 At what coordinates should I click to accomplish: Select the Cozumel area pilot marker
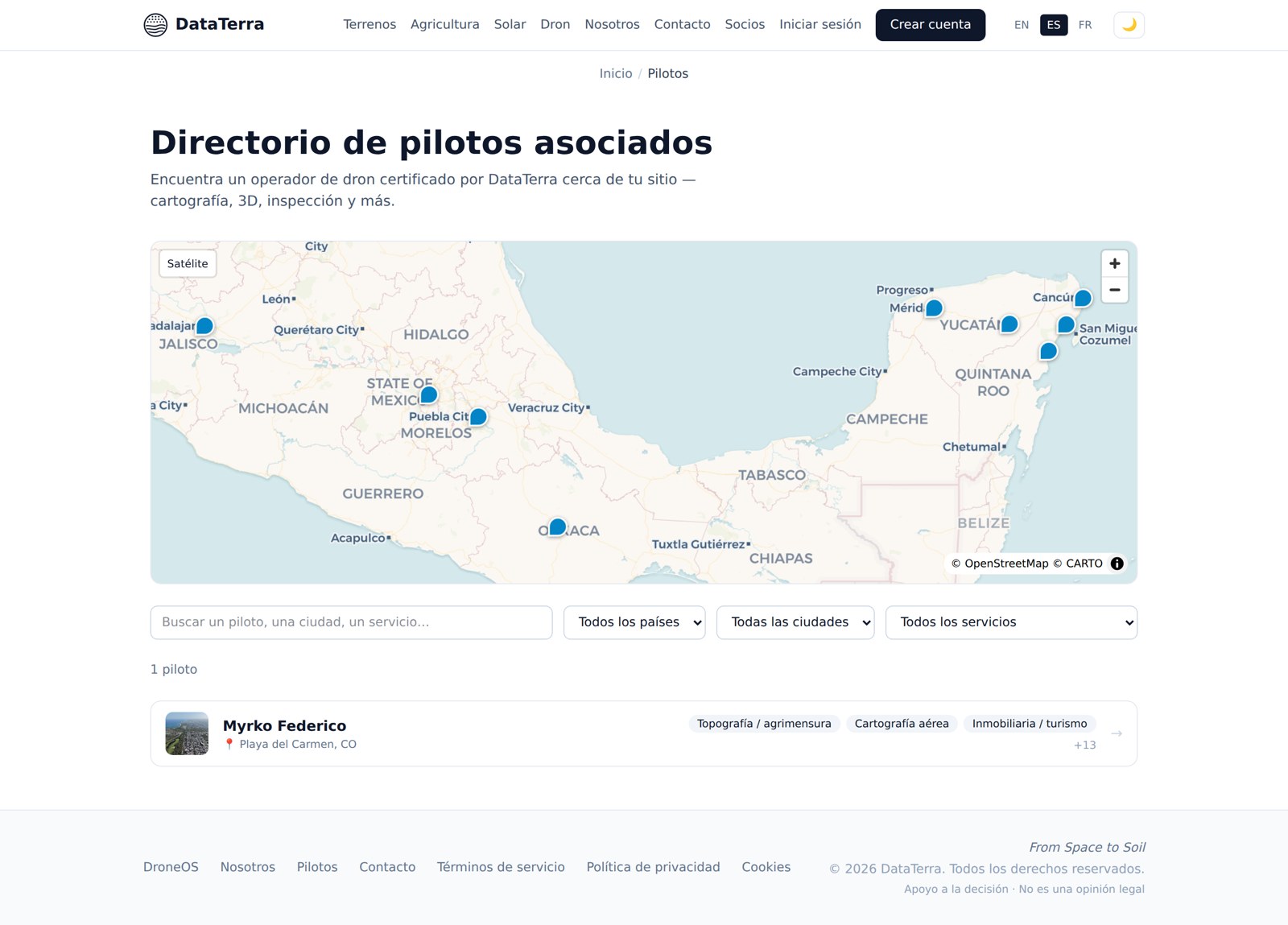[x=1066, y=325]
